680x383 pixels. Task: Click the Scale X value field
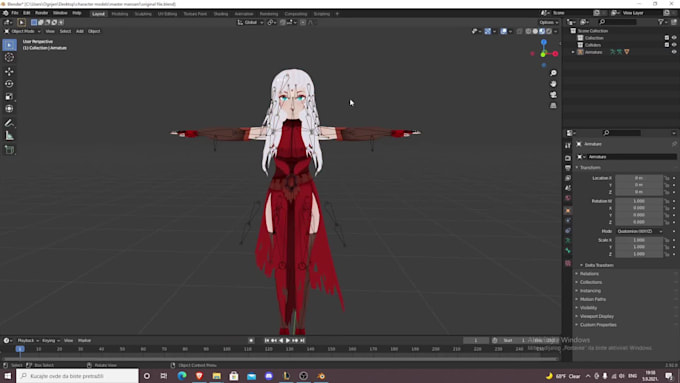(x=639, y=240)
